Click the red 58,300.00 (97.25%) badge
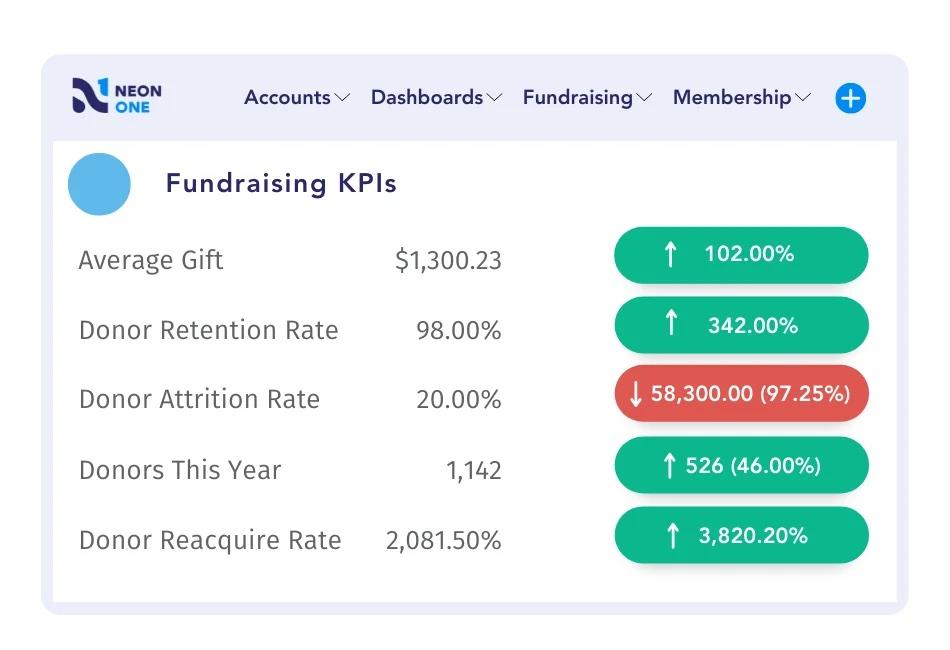The image size is (950, 650). pyautogui.click(x=741, y=394)
